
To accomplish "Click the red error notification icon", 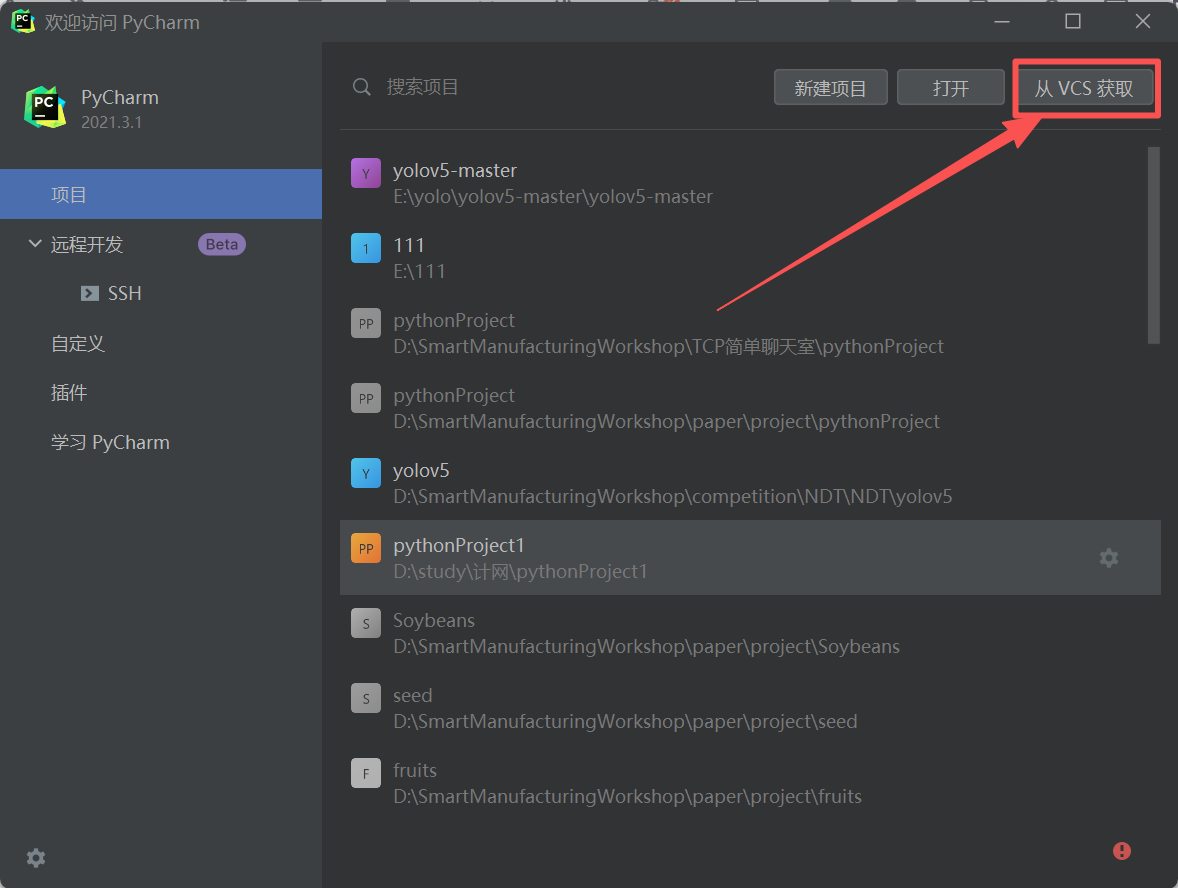I will [x=1122, y=850].
